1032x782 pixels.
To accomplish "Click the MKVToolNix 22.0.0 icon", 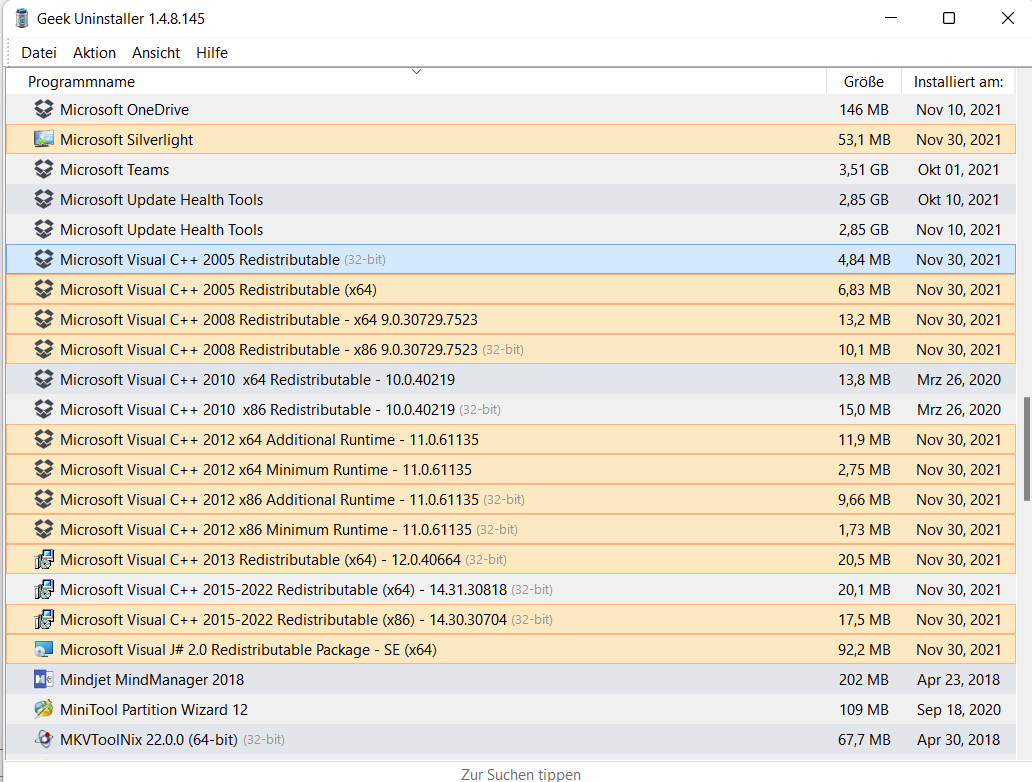I will [x=43, y=739].
